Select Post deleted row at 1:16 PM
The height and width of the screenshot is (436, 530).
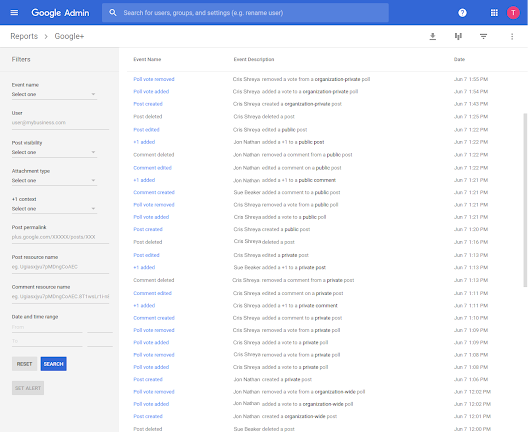[x=327, y=242]
